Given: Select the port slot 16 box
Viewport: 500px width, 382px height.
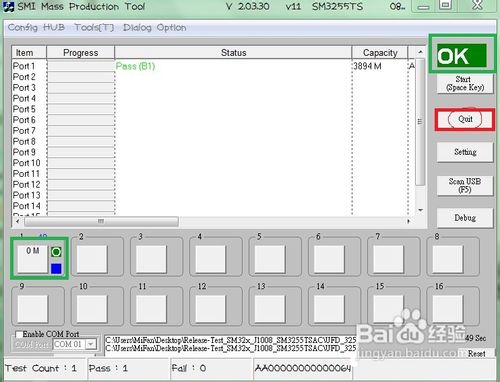Looking at the screenshot, I should point(448,308).
